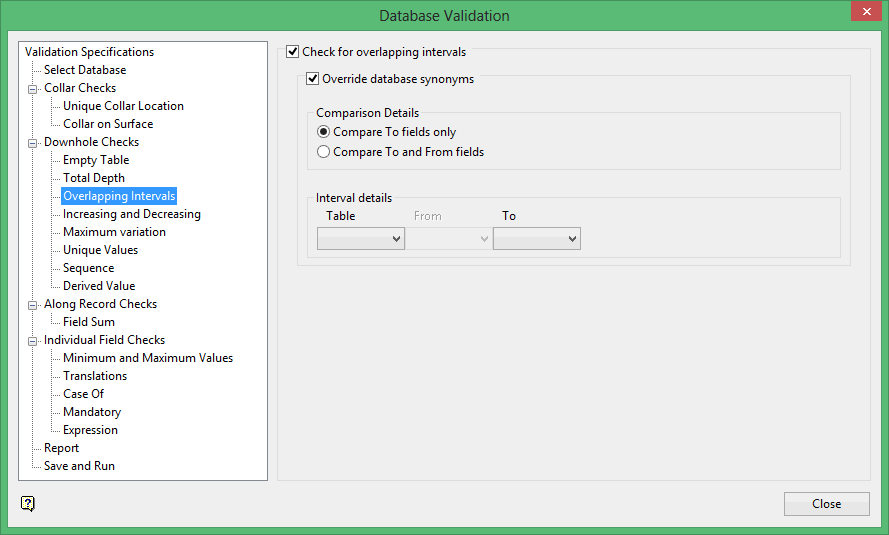Click the help question mark icon

(28, 503)
